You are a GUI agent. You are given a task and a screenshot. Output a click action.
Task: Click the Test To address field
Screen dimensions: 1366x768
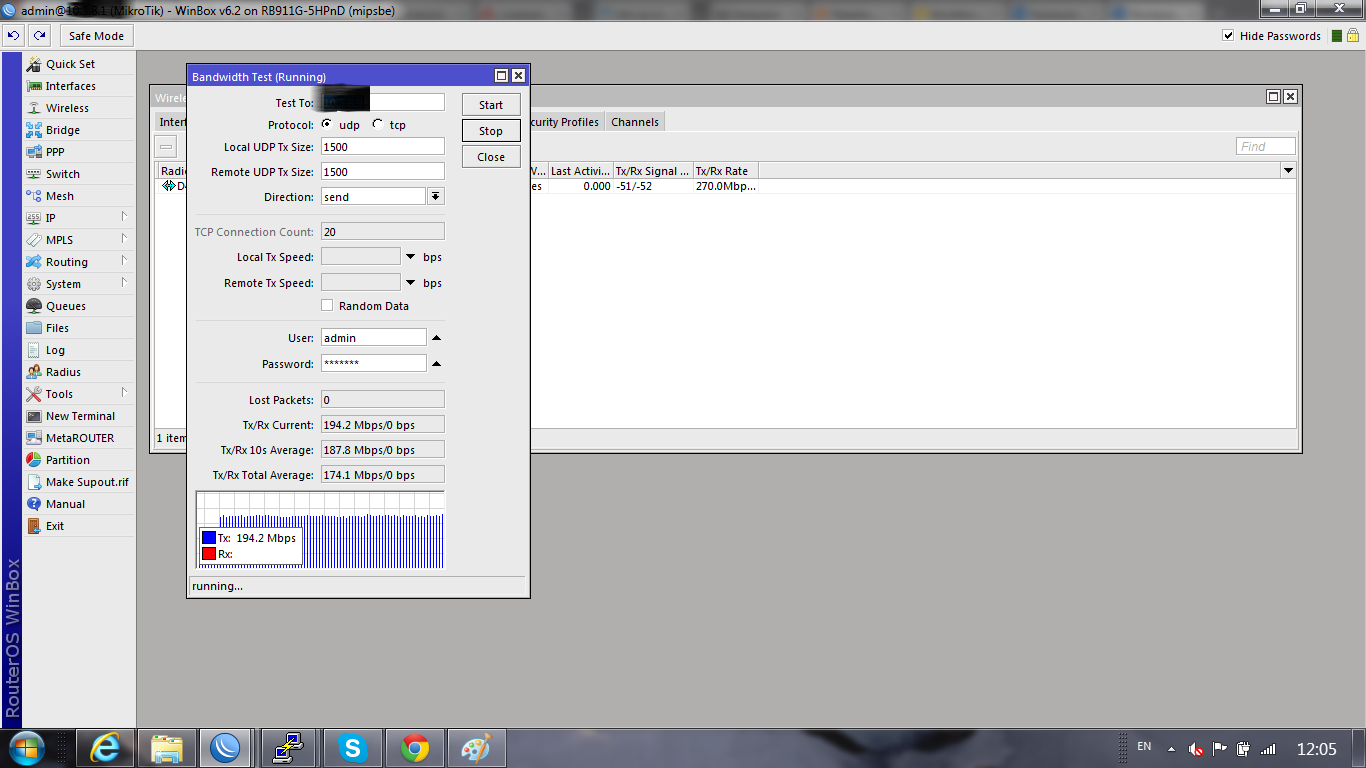click(383, 102)
